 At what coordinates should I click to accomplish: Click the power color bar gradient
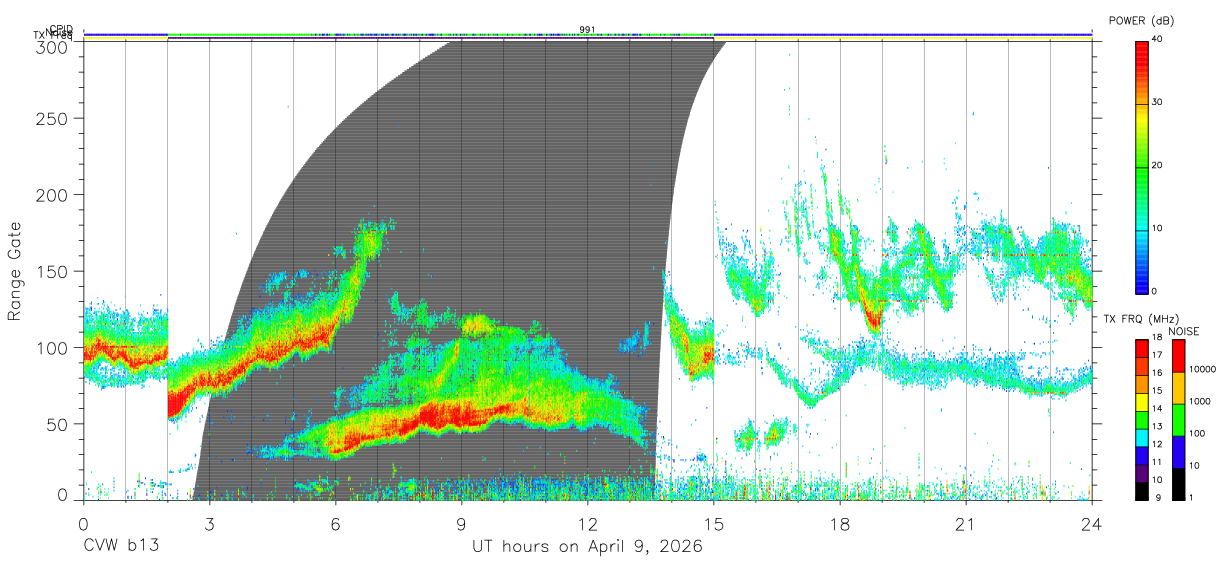[x=1141, y=166]
